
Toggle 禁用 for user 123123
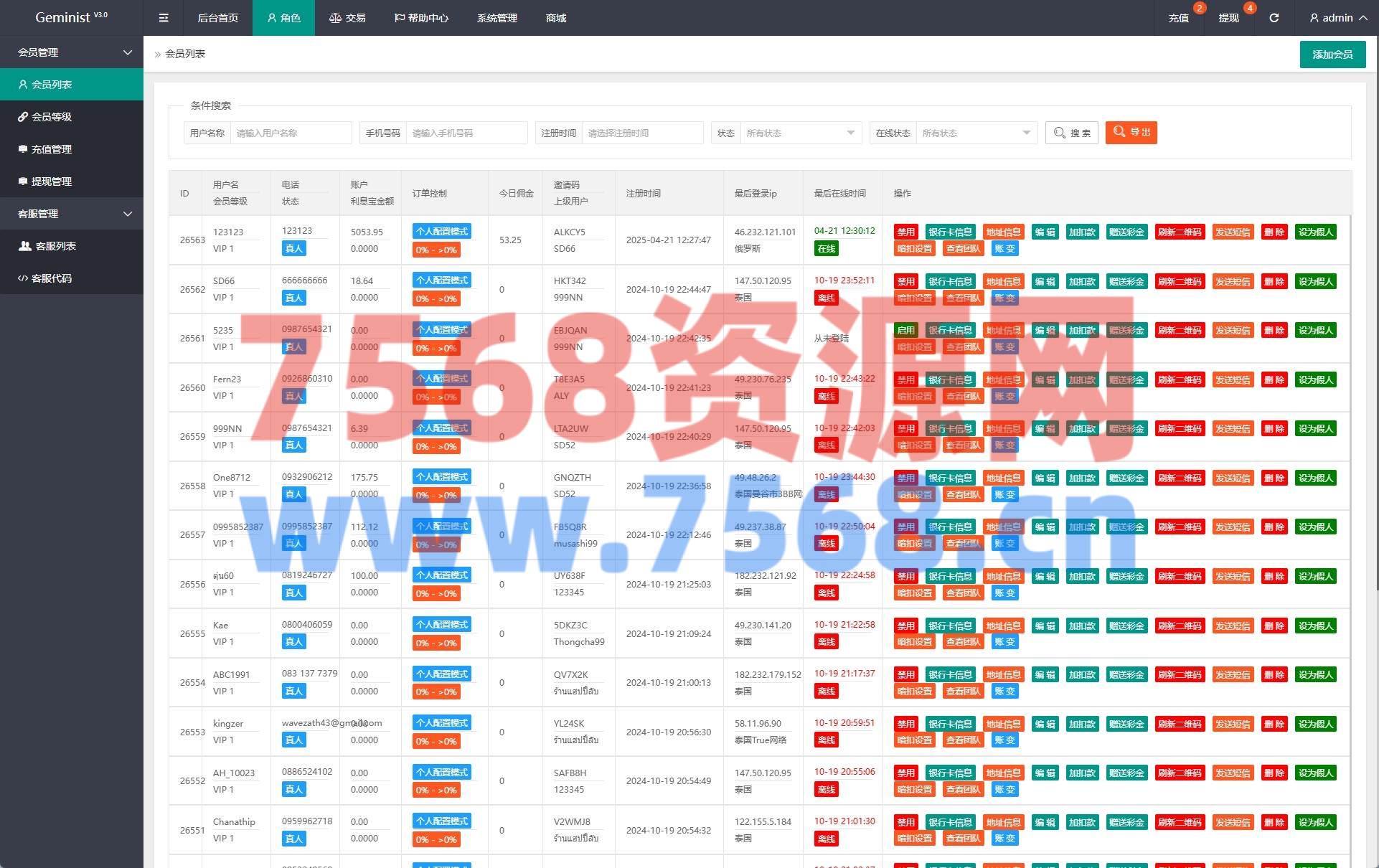(905, 232)
